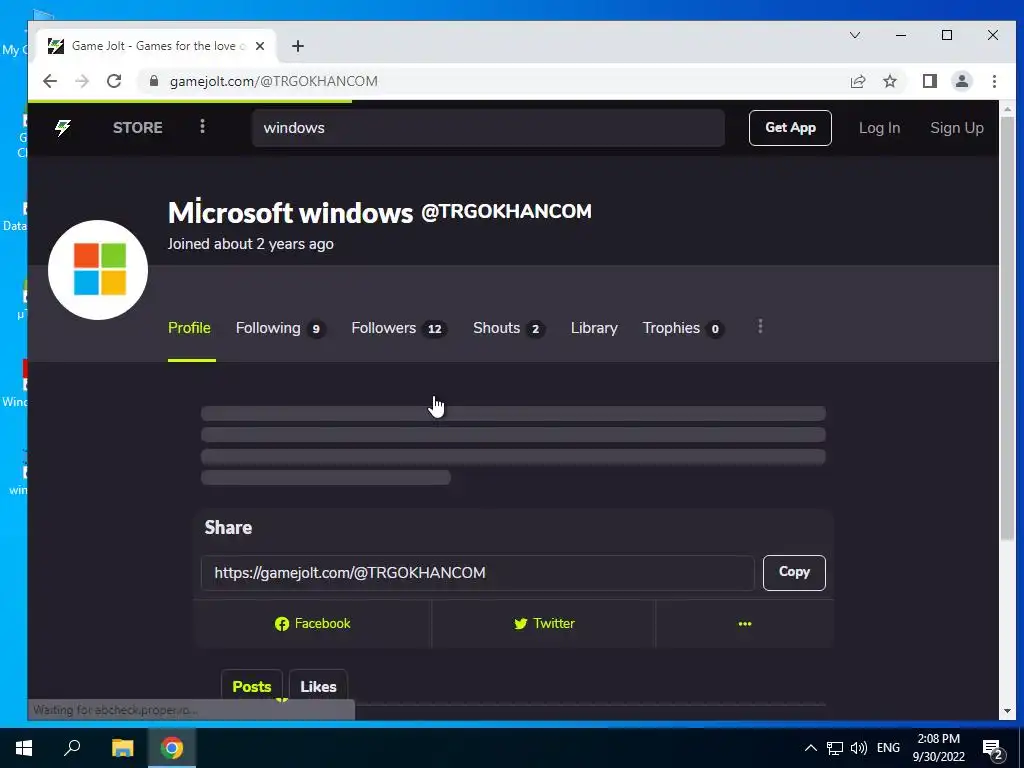1024x768 pixels.
Task: Go back in Chrome
Action: 50,81
